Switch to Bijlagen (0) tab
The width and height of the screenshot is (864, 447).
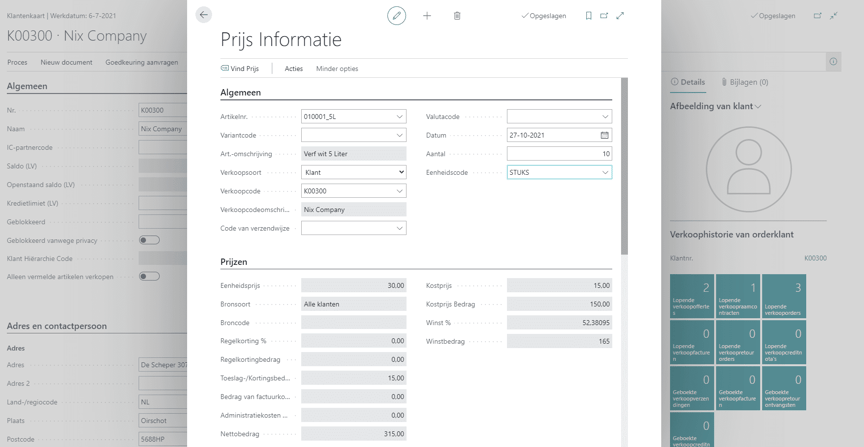pos(744,82)
